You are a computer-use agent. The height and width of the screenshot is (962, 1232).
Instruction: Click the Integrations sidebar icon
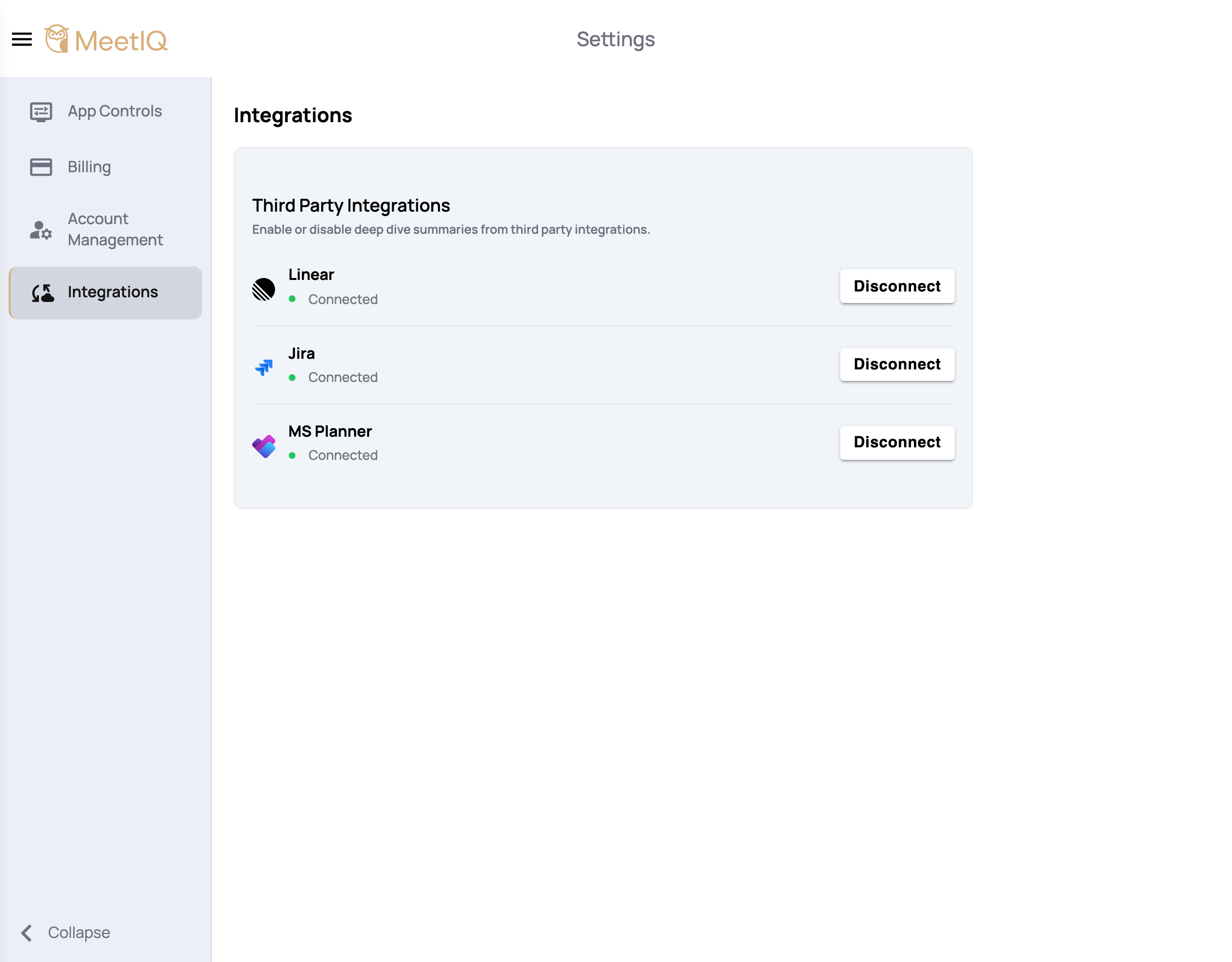pyautogui.click(x=43, y=292)
